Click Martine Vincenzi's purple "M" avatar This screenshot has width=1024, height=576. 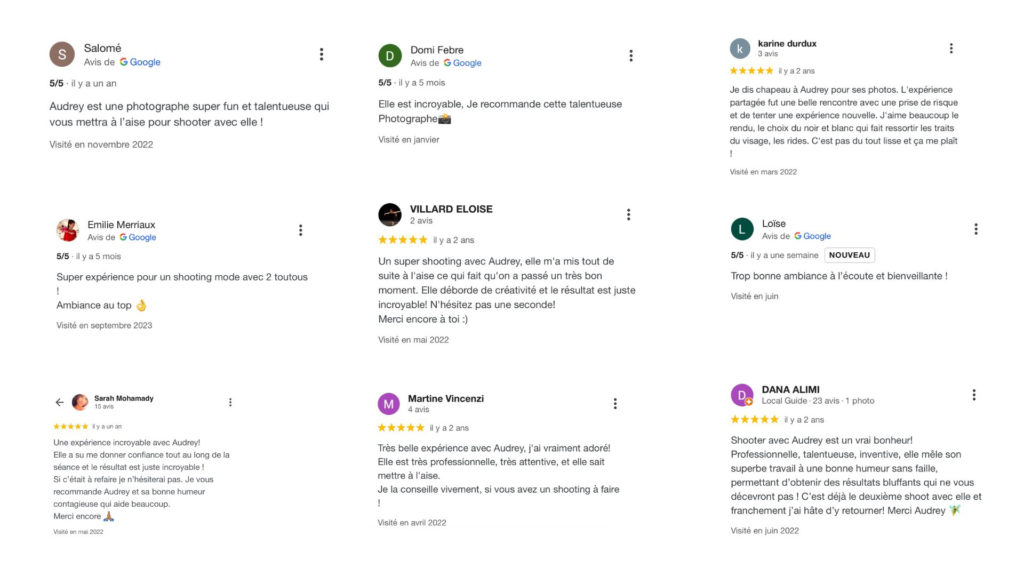[x=389, y=403]
